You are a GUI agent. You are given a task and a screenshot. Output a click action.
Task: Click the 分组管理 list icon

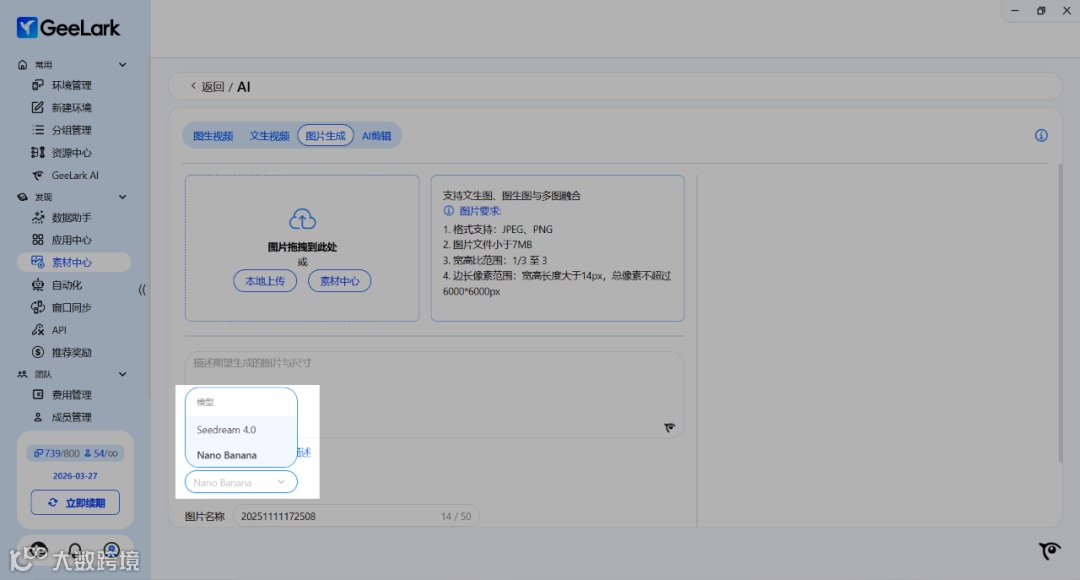38,130
